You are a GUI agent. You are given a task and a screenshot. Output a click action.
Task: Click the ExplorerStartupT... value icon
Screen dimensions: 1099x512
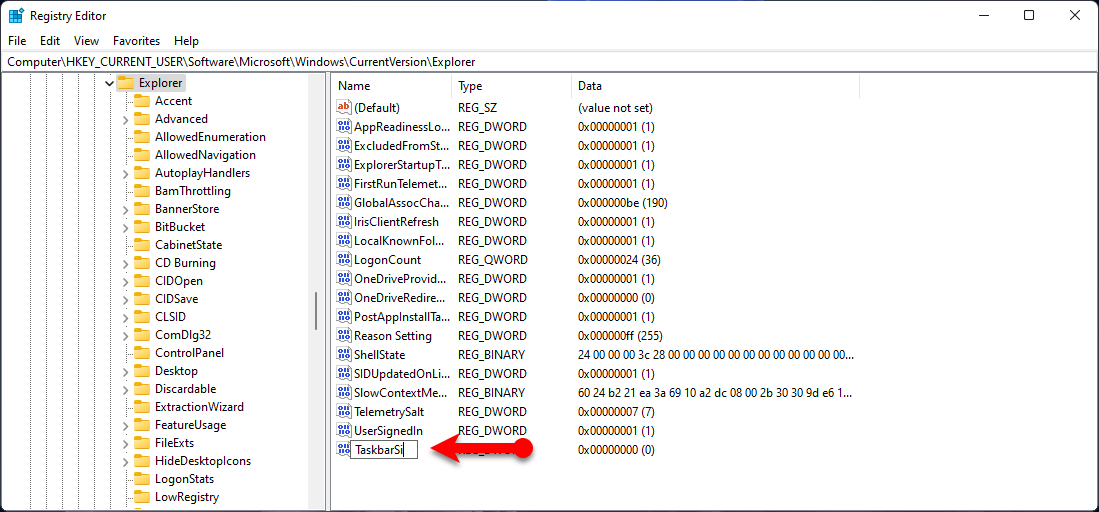[x=344, y=165]
